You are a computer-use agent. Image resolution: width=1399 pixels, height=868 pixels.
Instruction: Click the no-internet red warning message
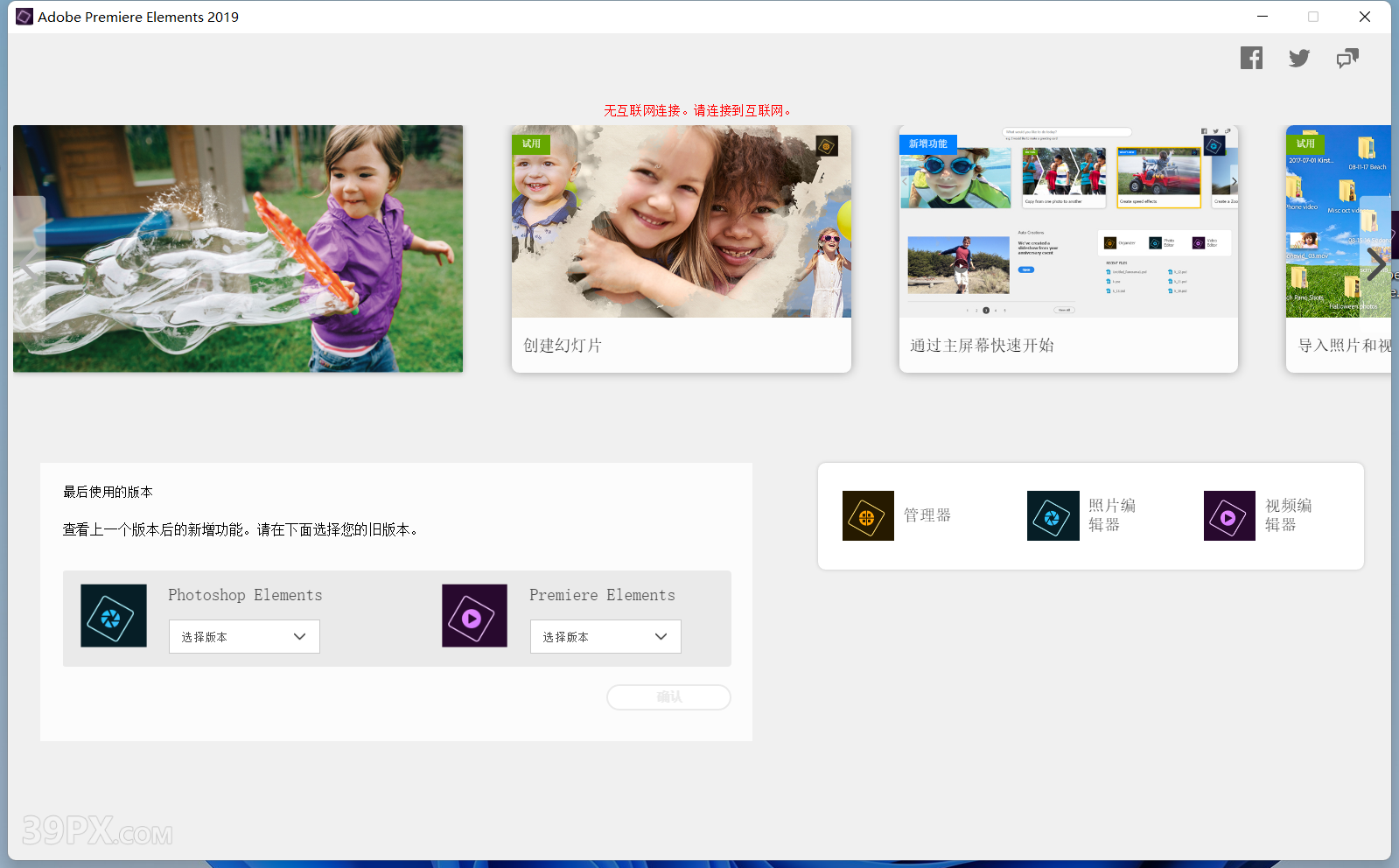[698, 111]
